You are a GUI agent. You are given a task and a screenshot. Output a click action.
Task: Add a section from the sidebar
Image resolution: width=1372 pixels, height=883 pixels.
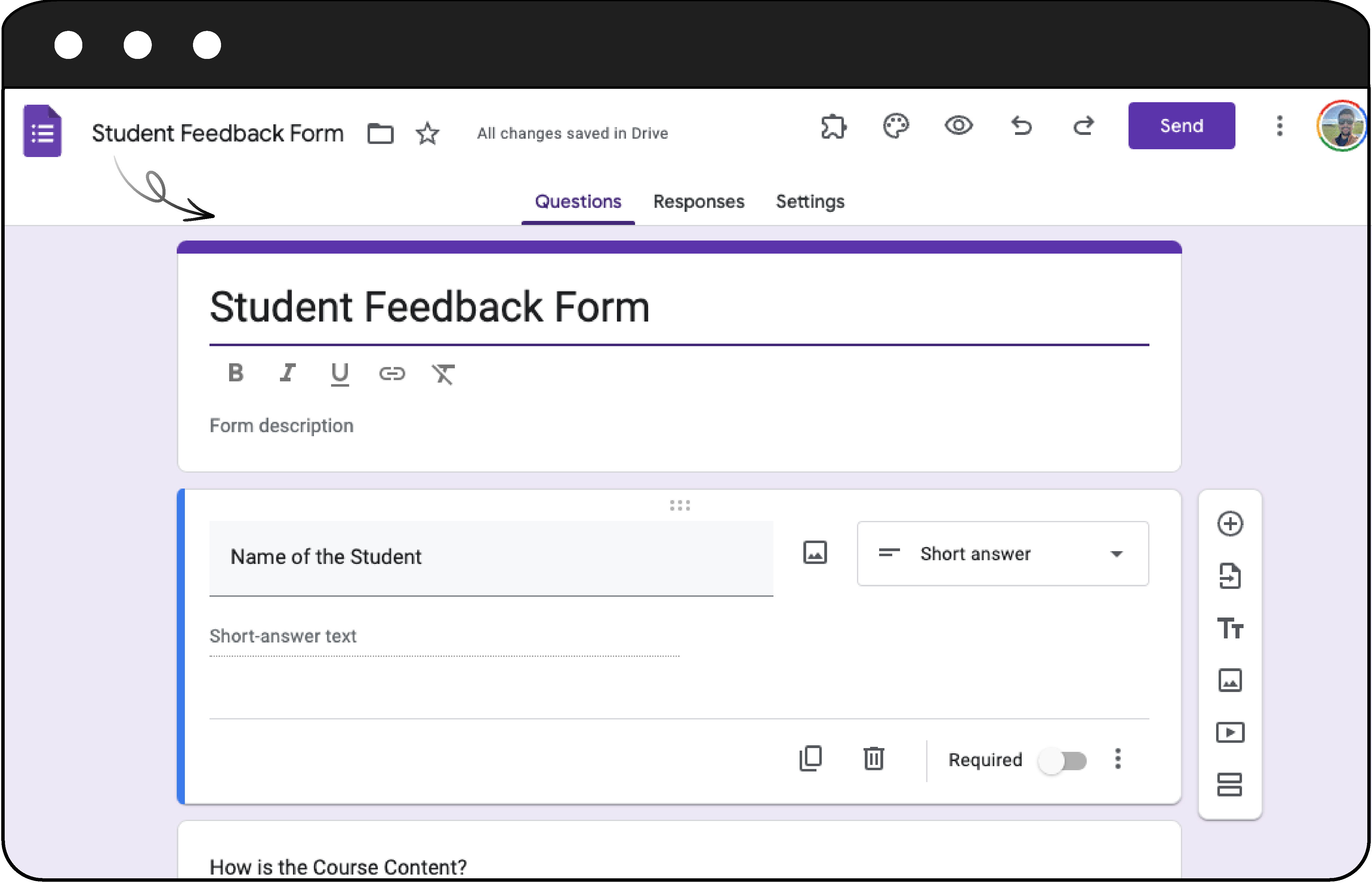click(x=1230, y=784)
